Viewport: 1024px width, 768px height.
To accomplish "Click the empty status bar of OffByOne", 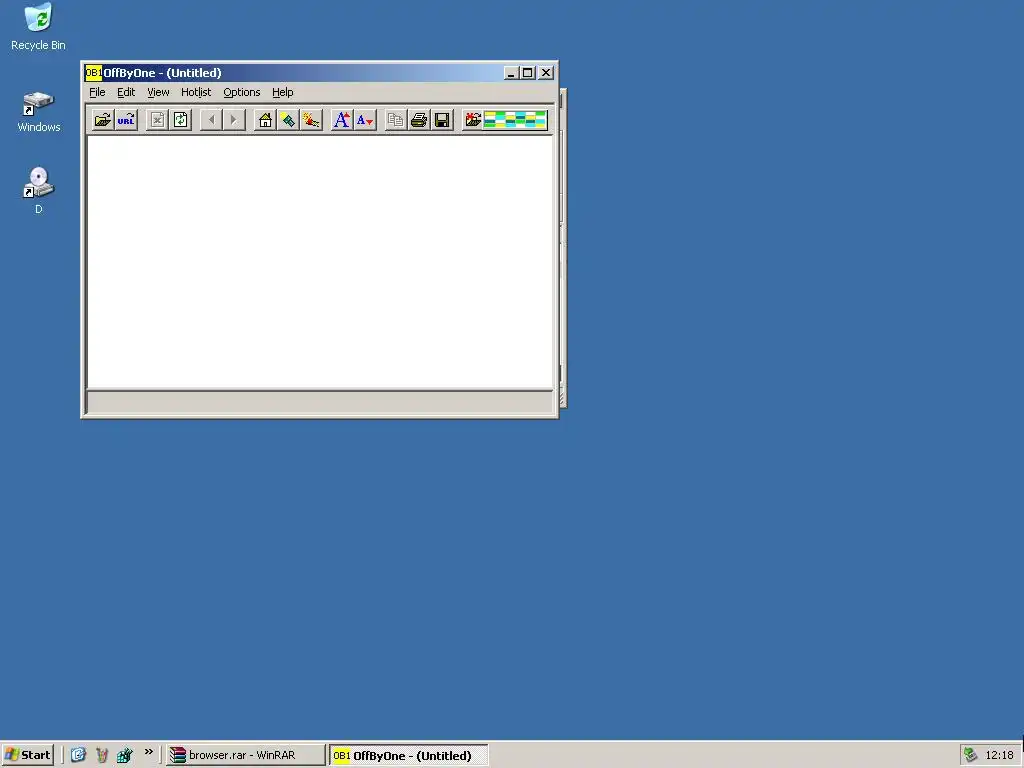I will pos(319,402).
